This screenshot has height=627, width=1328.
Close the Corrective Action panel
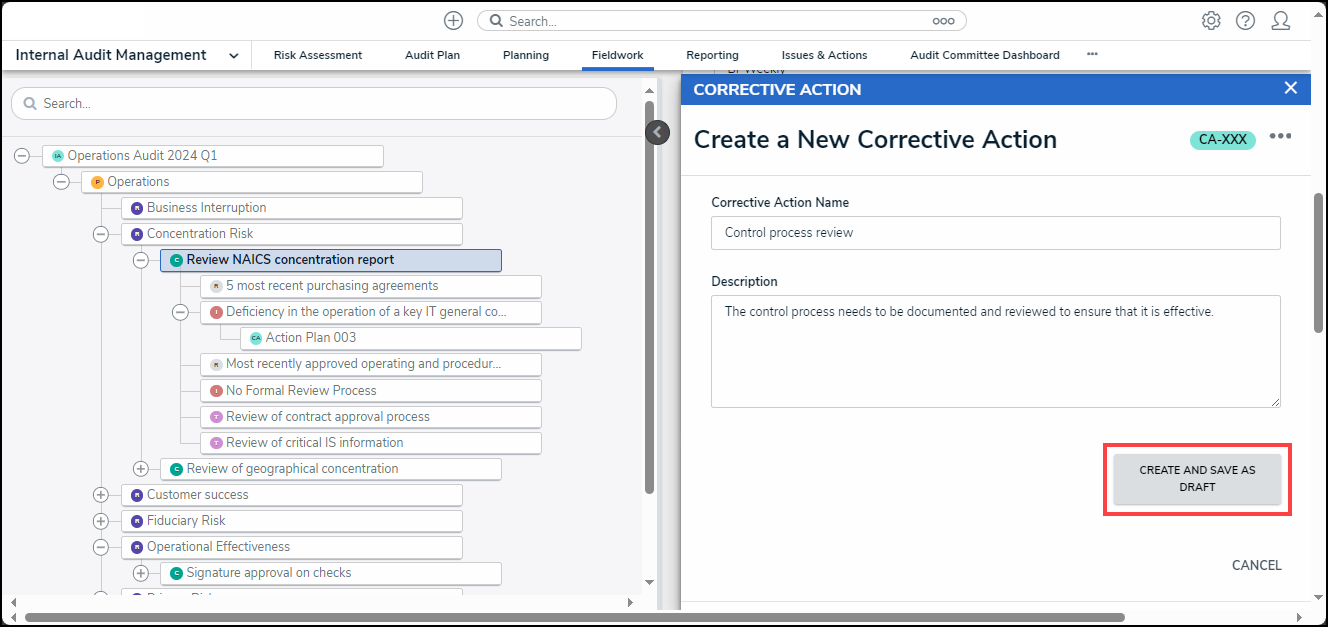[x=1290, y=88]
